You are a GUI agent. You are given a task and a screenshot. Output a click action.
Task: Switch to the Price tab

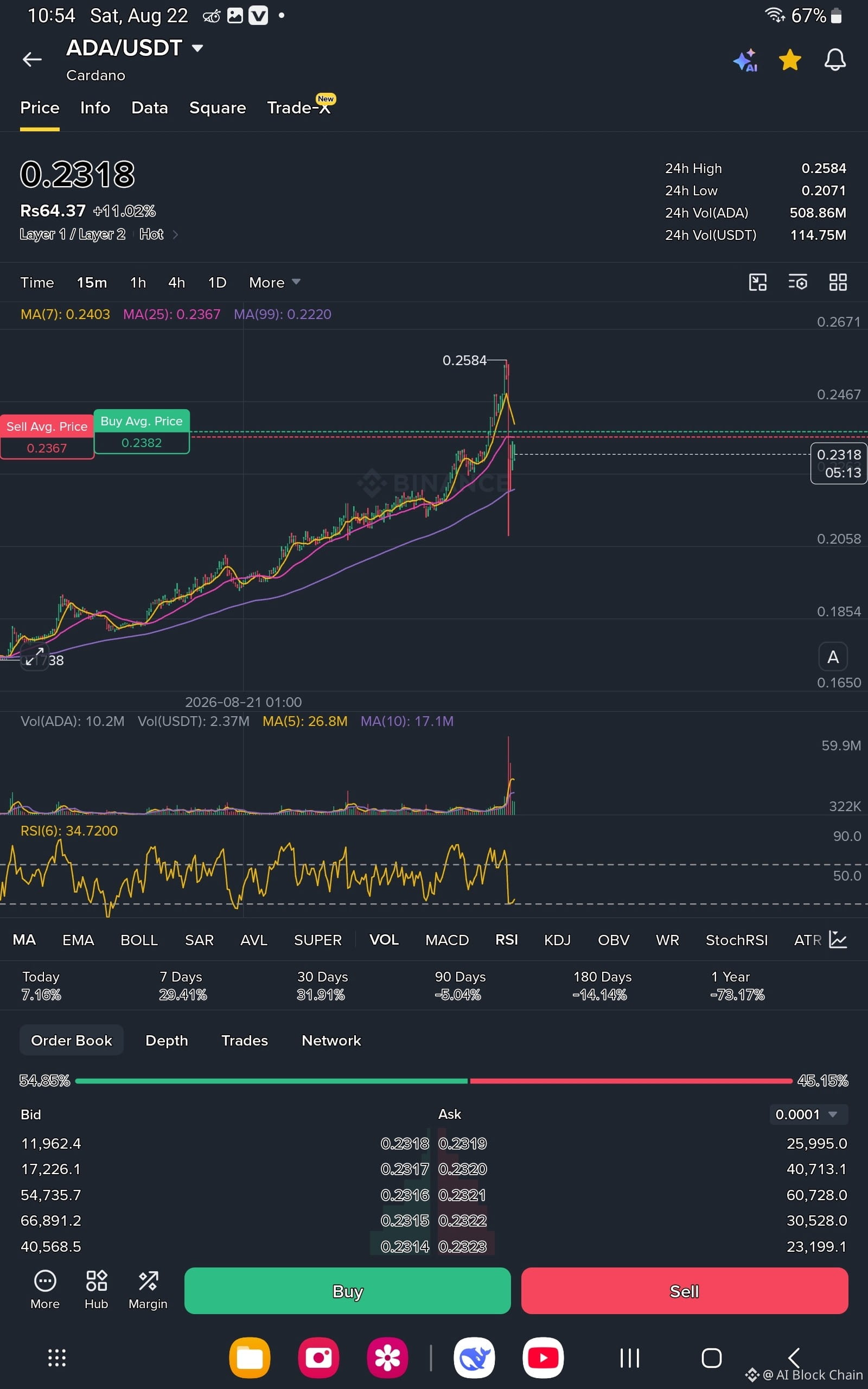(x=40, y=108)
